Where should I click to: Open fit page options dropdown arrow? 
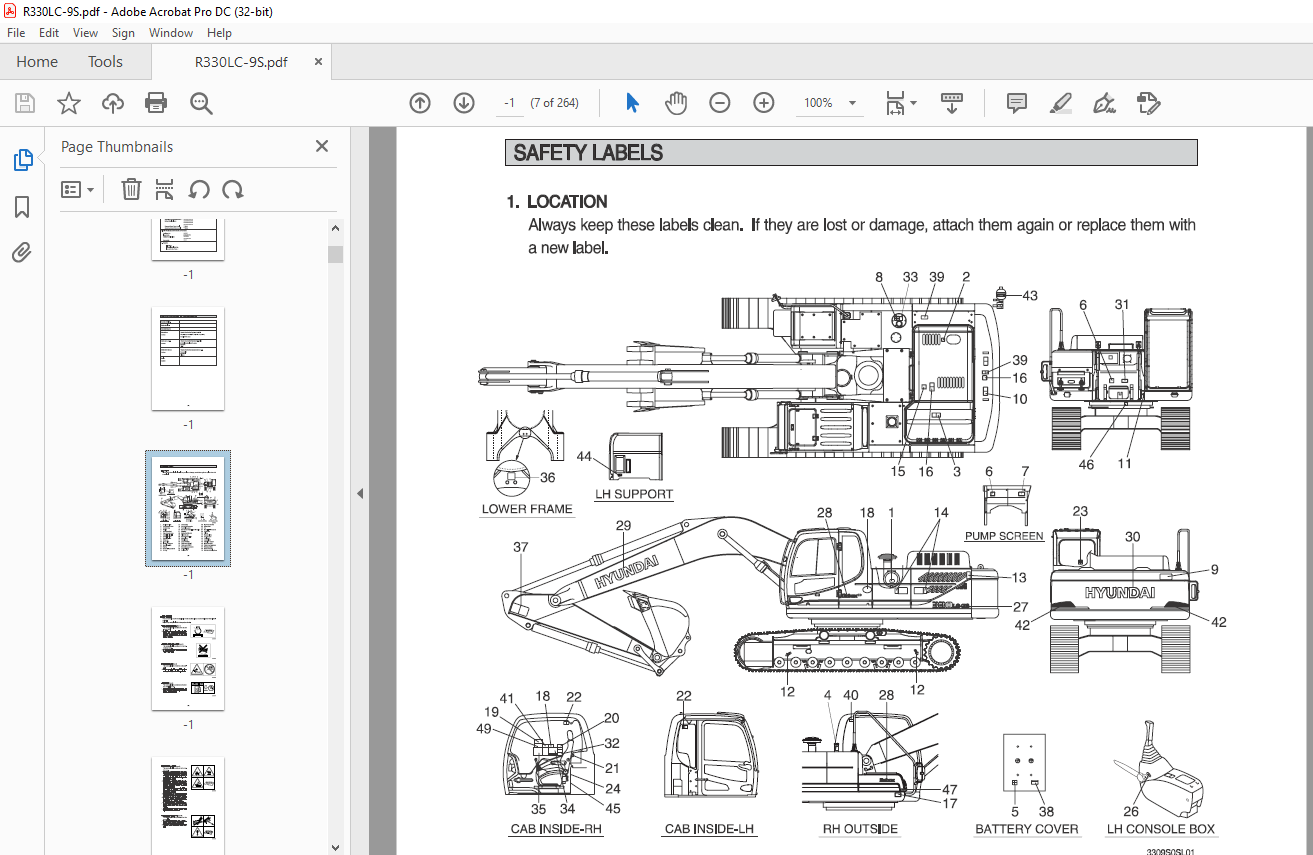[913, 103]
